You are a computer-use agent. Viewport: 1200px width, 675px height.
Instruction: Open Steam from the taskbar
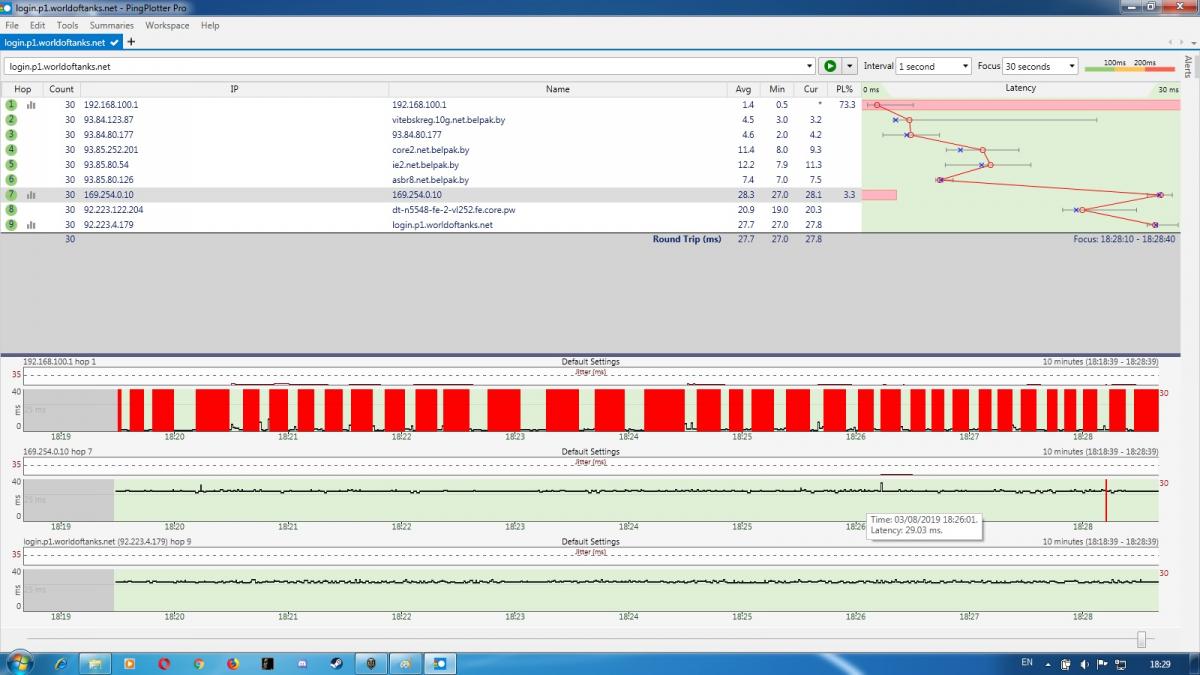click(336, 663)
